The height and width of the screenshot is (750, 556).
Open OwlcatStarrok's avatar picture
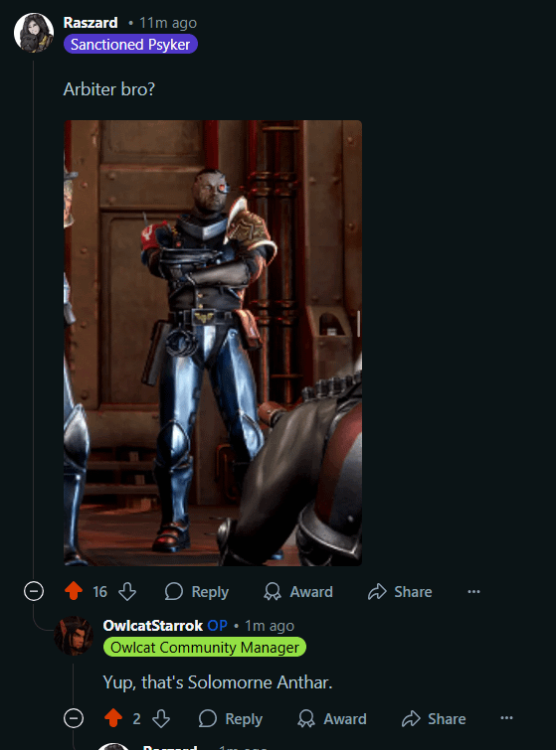73,636
